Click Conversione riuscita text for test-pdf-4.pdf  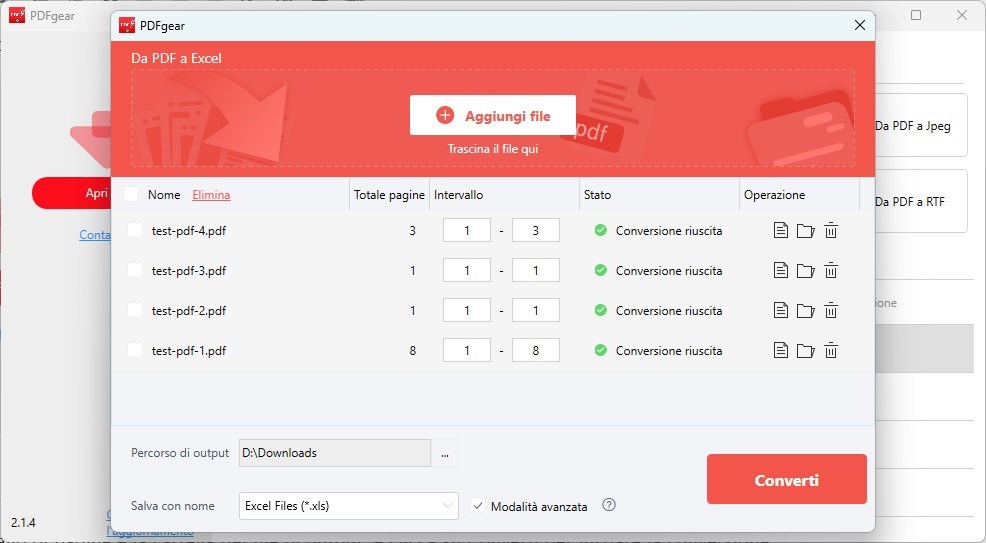click(x=668, y=231)
